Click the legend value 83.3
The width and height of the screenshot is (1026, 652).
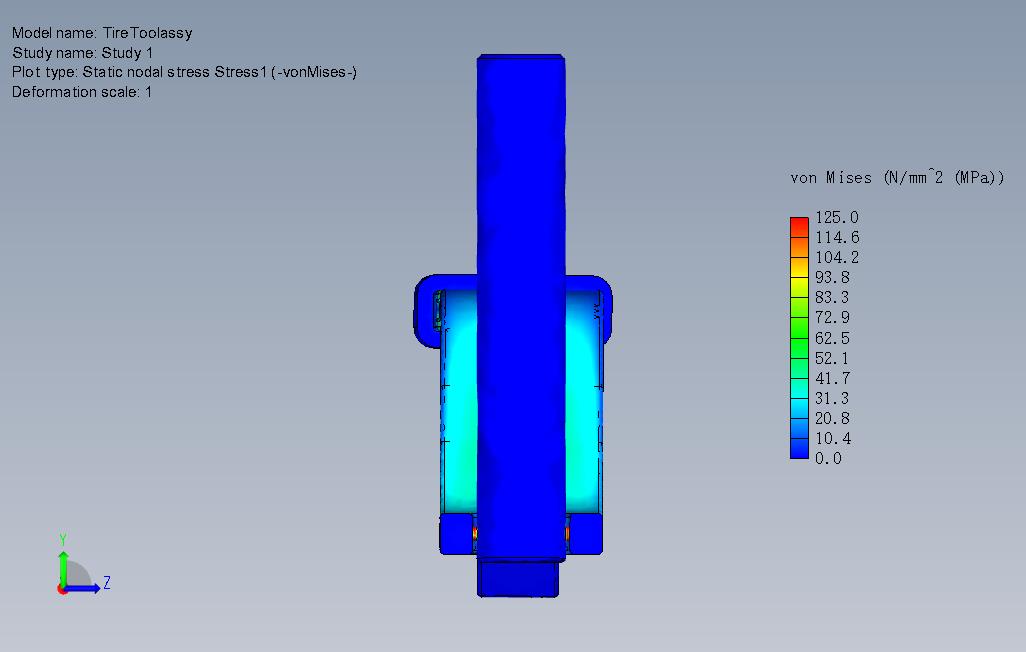click(832, 297)
